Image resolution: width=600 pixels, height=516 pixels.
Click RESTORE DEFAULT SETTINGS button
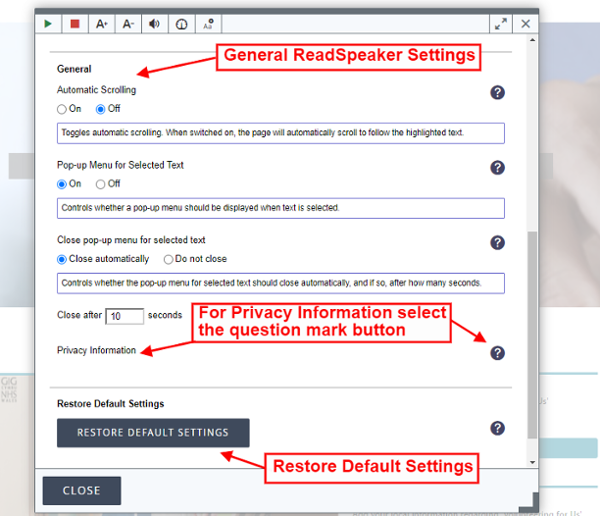pyautogui.click(x=153, y=433)
